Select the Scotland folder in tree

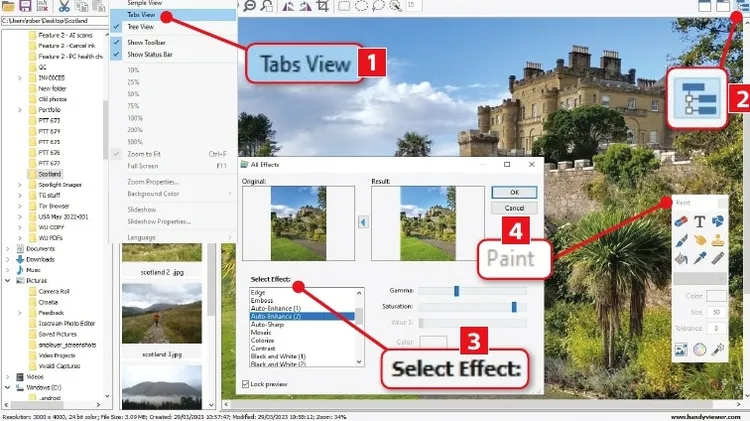50,174
